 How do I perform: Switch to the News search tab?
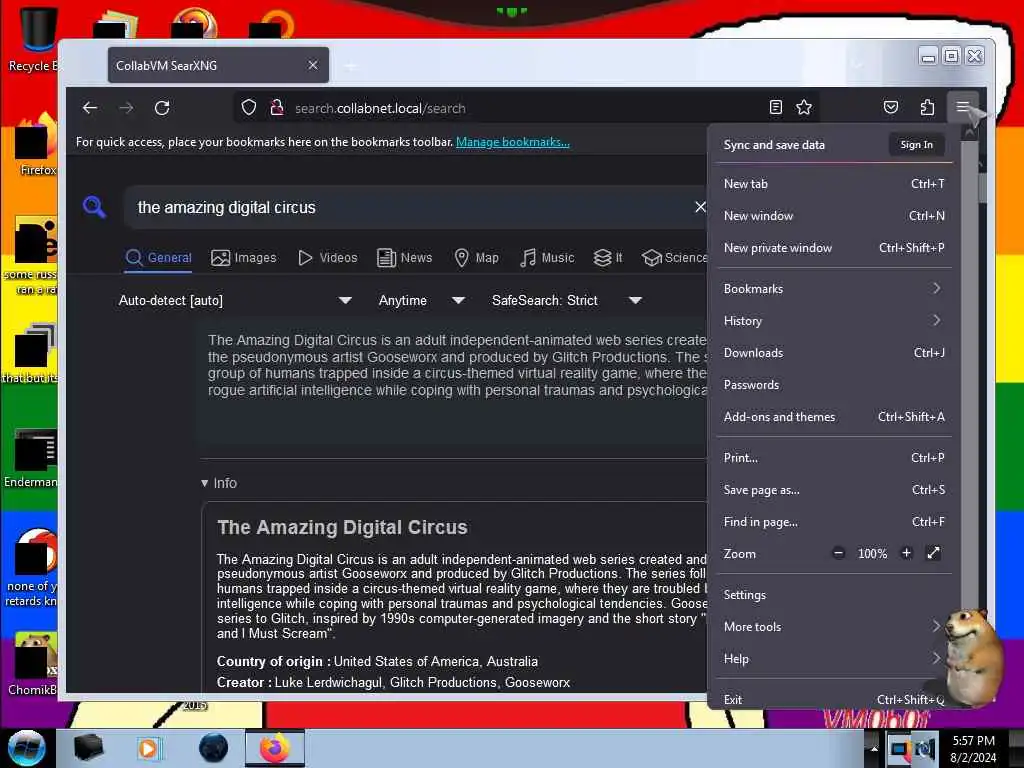click(405, 257)
